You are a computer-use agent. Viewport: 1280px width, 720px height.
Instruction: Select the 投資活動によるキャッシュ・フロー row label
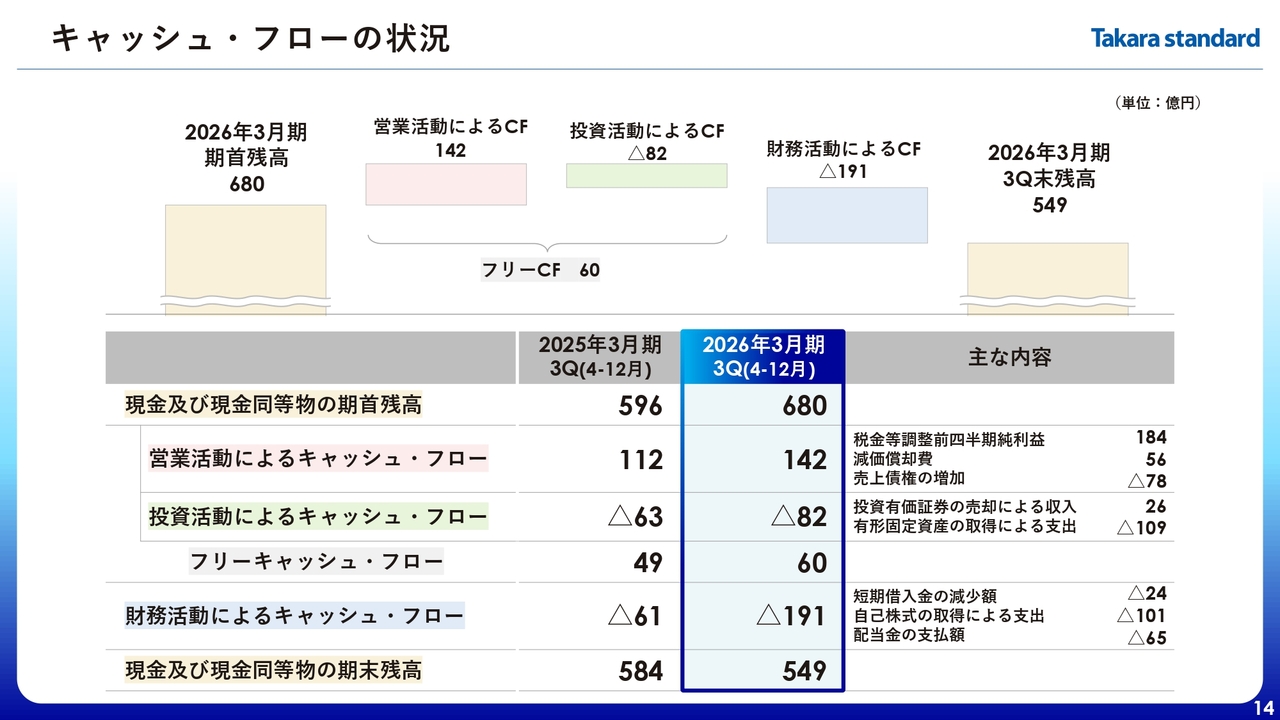(x=318, y=517)
